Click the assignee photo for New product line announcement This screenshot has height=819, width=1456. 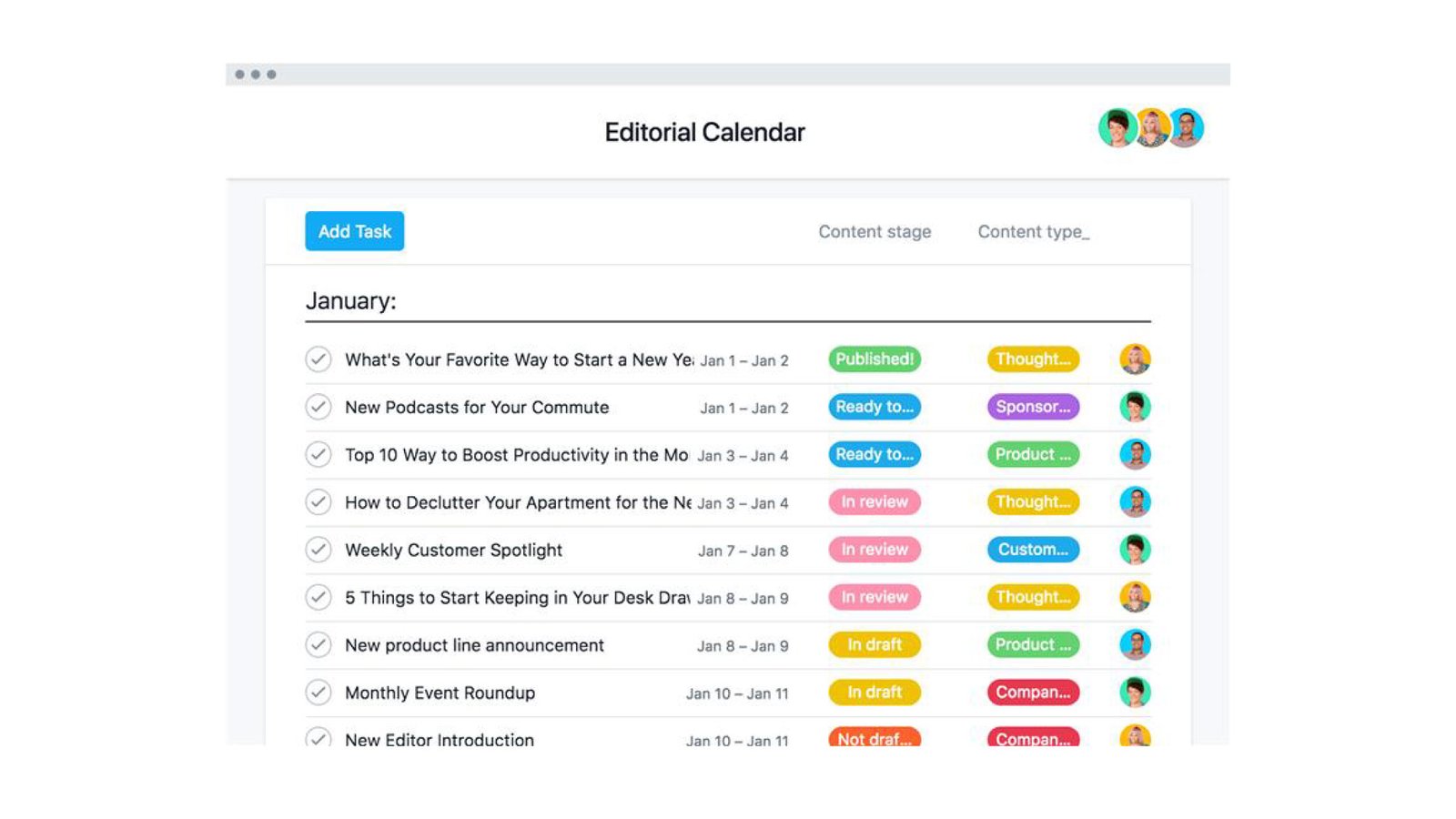[x=1135, y=644]
